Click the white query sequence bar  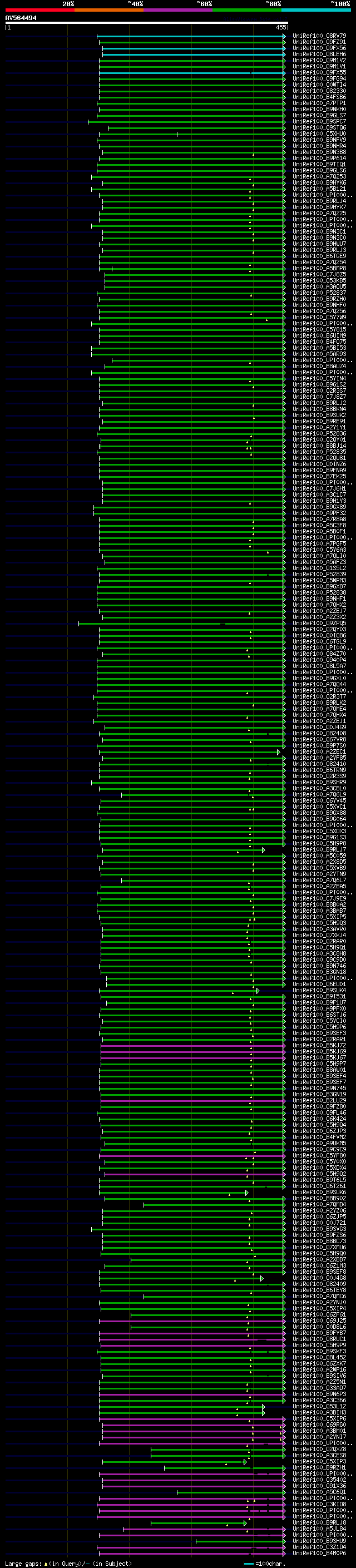(147, 23)
